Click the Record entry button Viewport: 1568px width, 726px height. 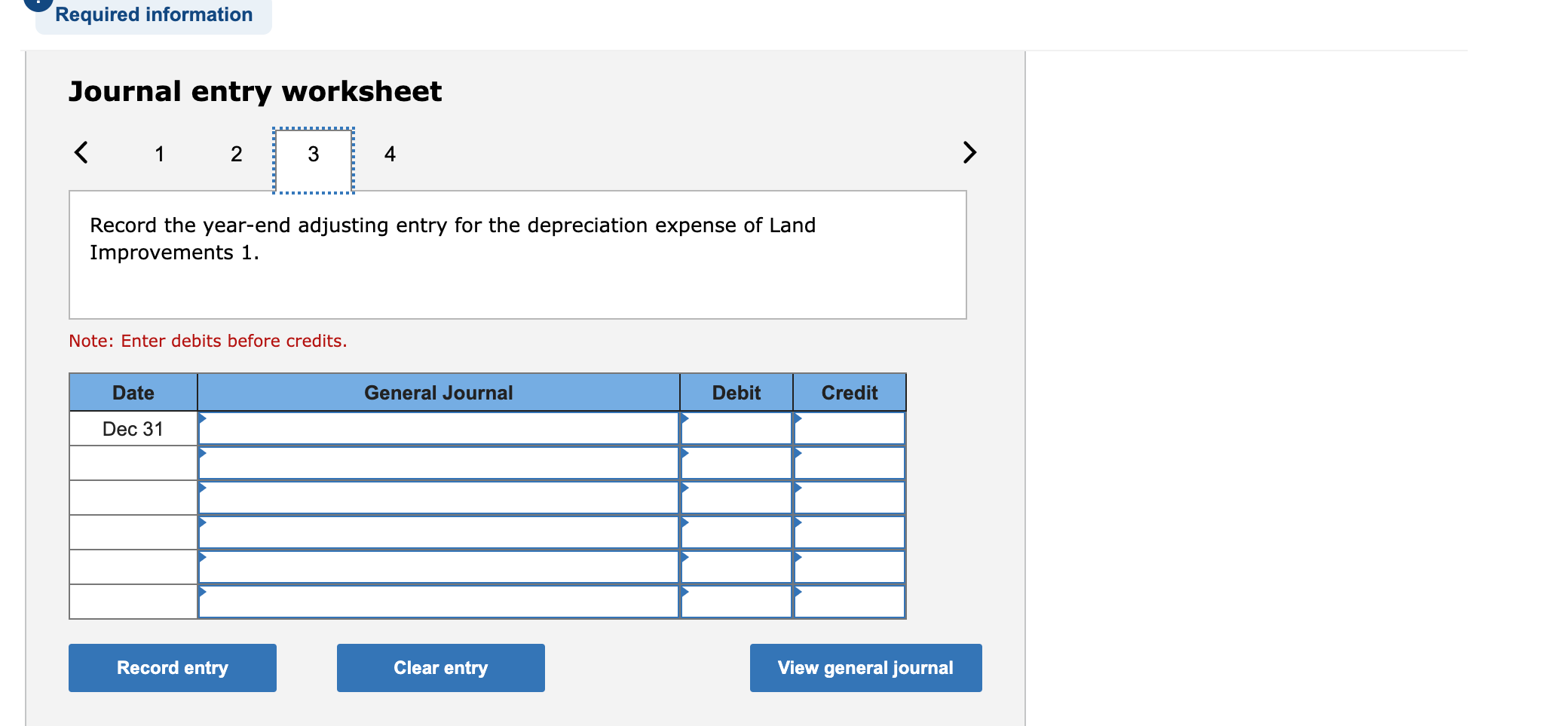click(172, 667)
